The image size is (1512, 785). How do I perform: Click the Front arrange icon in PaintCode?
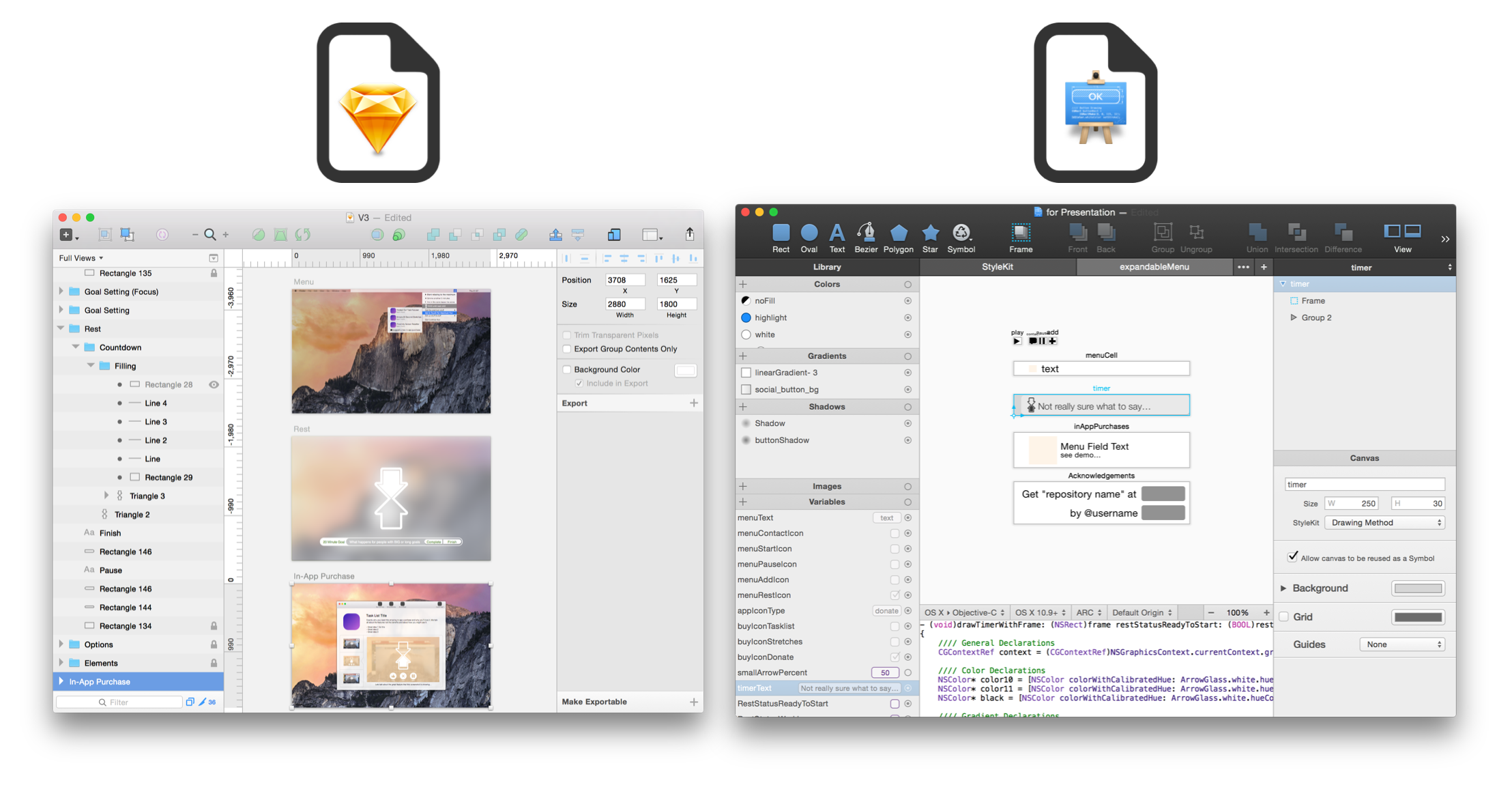[x=1077, y=238]
